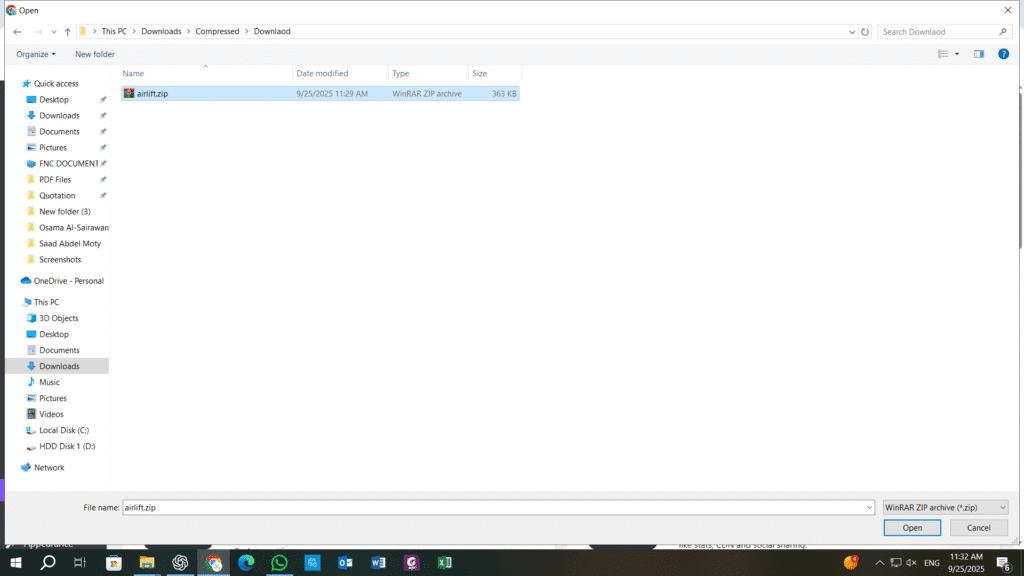This screenshot has height=576, width=1024.
Task: Open pinned Documents in Quick access
Action: coord(59,131)
